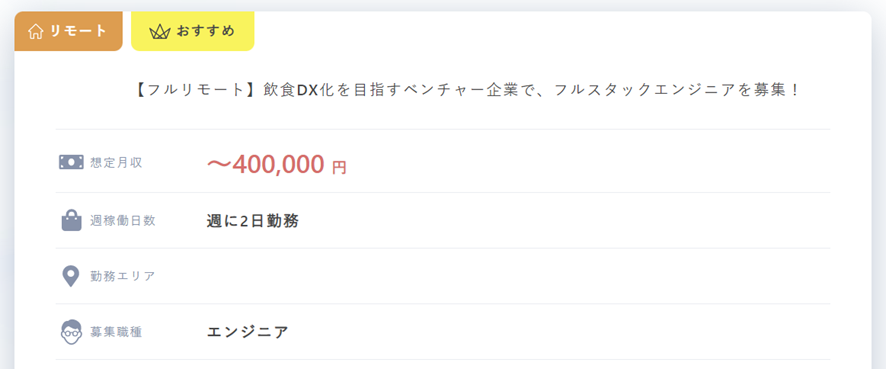Click the 〜400,000 salary amount
The height and width of the screenshot is (369, 886).
[265, 164]
